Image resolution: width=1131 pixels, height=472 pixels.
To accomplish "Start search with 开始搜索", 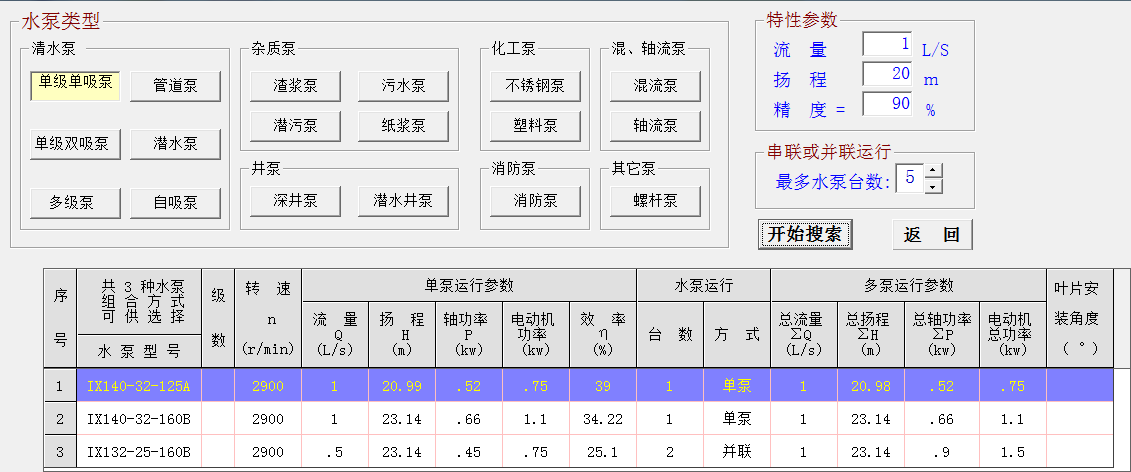I will [805, 235].
